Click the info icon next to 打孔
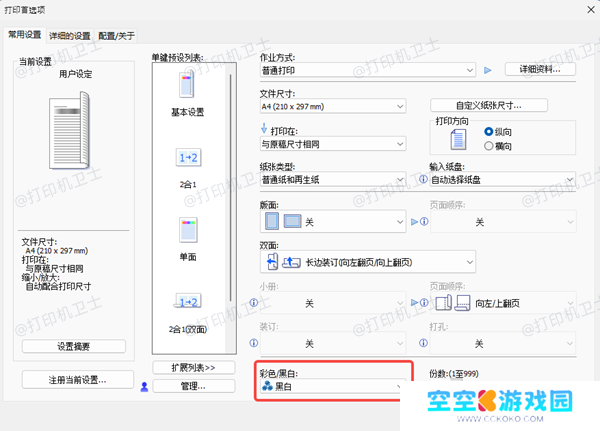This screenshot has height=431, width=600. 423,343
